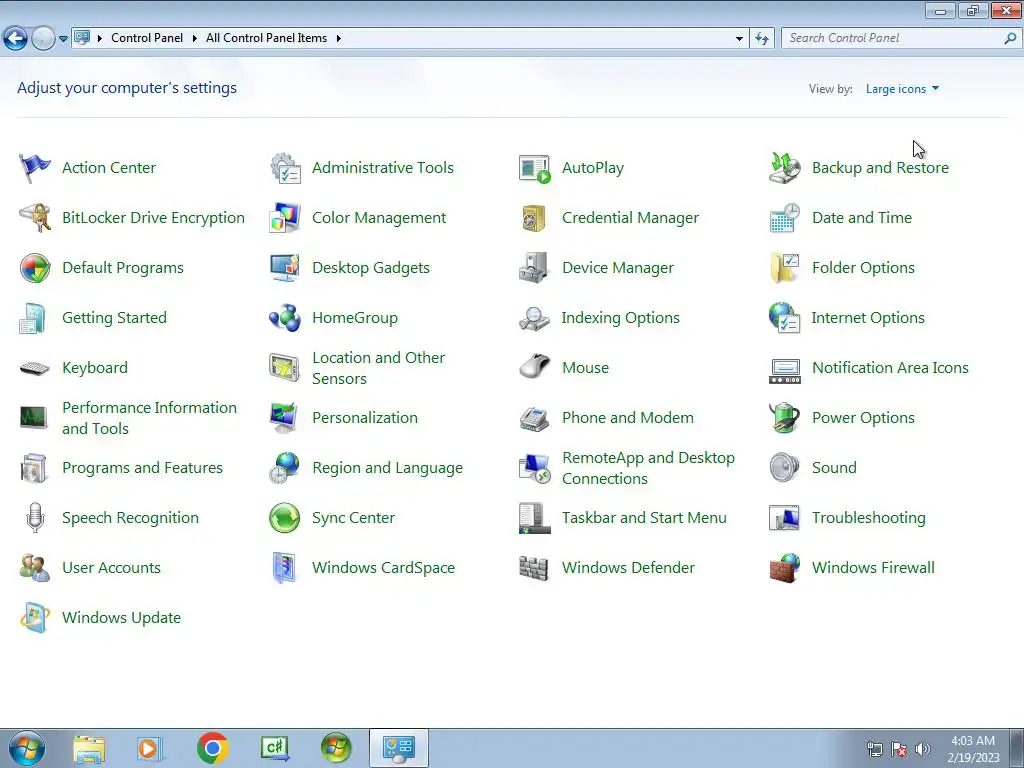Viewport: 1024px width, 768px height.
Task: Go back with the Back arrow button
Action: click(15, 39)
